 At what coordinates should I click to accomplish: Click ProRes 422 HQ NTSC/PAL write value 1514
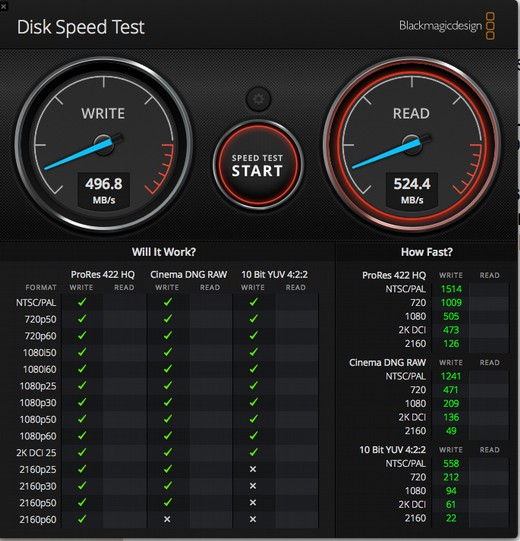coord(451,289)
